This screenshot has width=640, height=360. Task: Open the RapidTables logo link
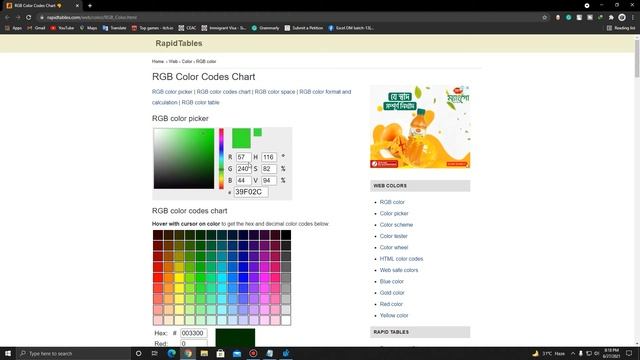click(179, 43)
